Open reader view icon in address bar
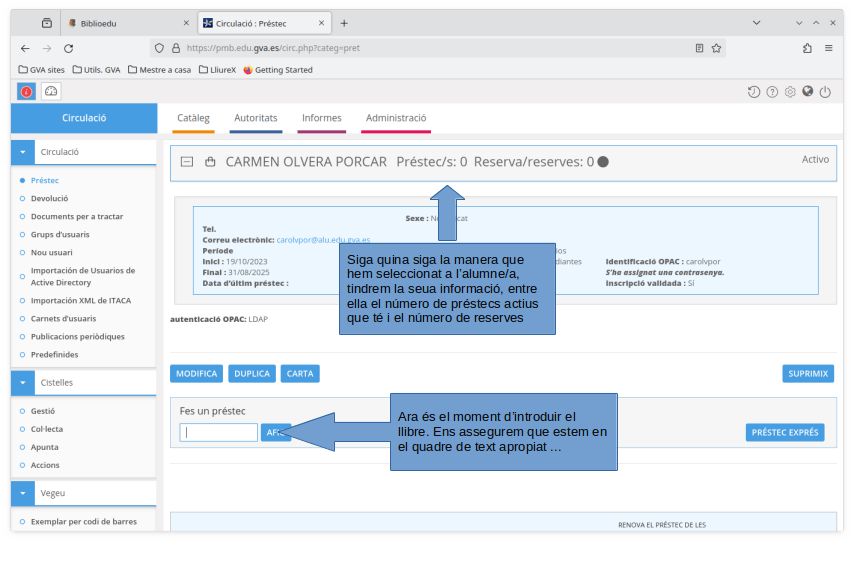 699,48
